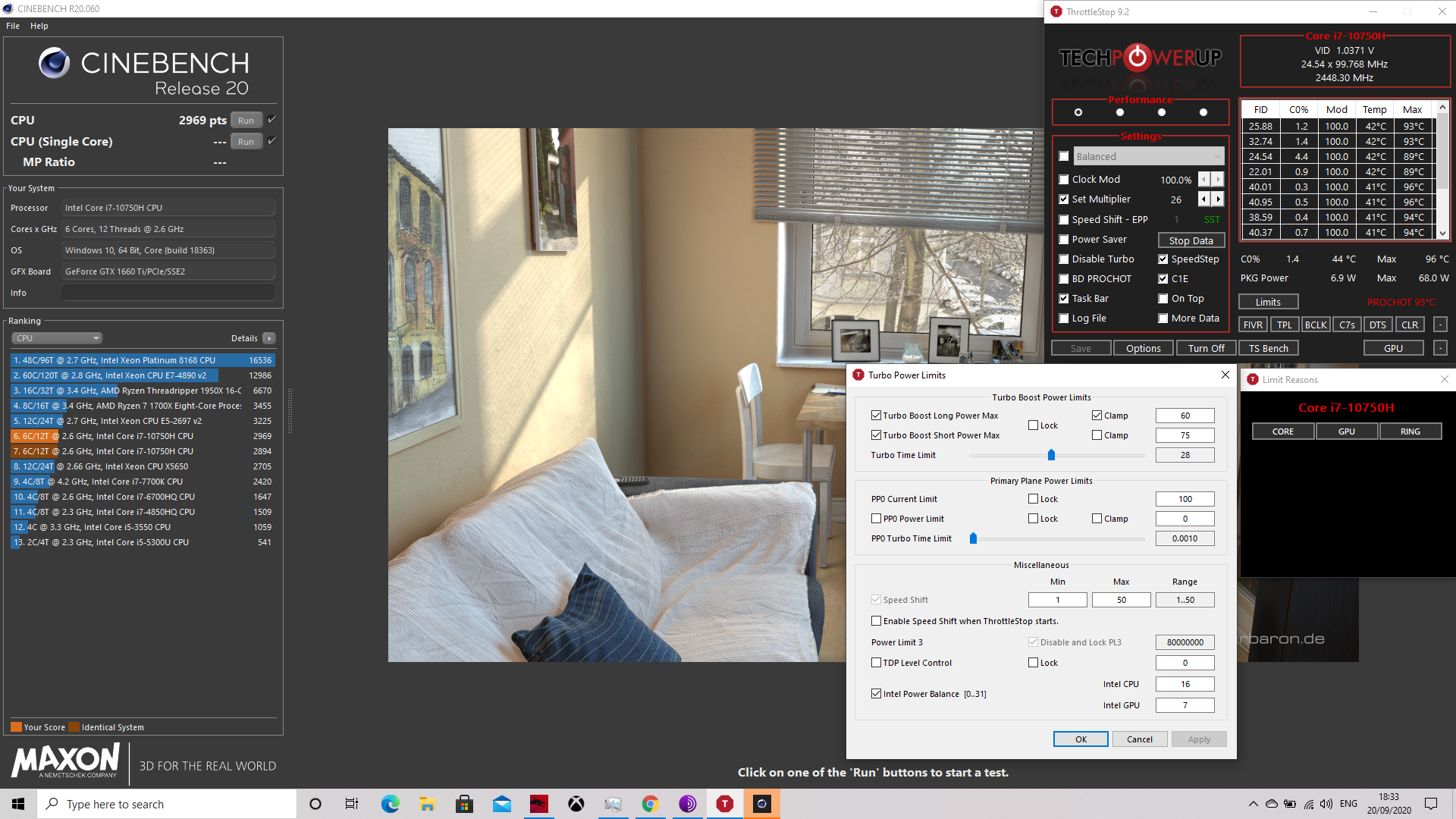Switch to ThrottleStop taskbar icon

click(x=725, y=804)
